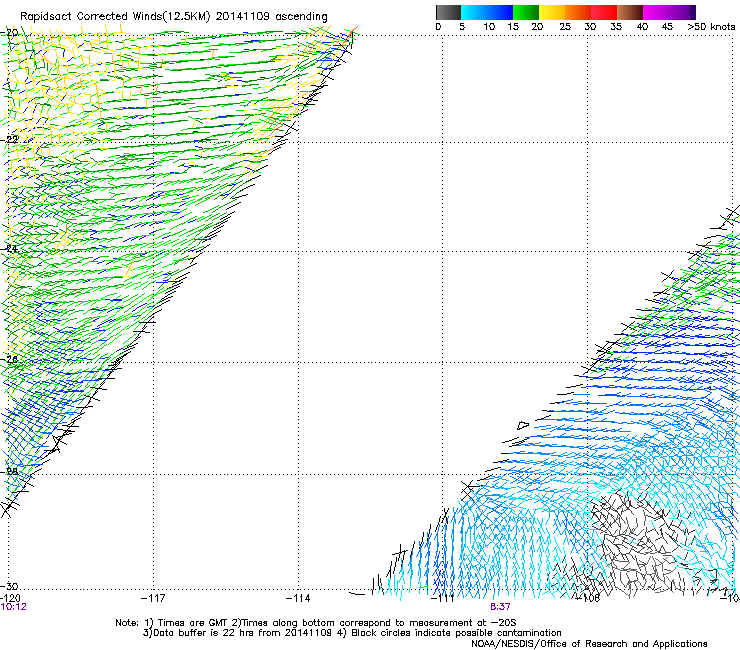Click the 'Times are GMT' note line

315,623
